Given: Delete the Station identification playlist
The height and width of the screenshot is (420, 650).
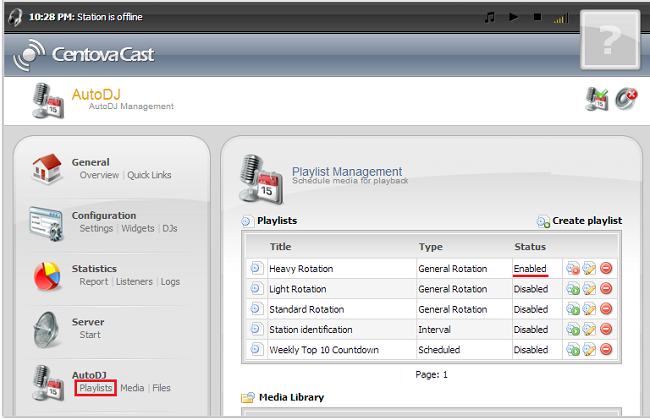Looking at the screenshot, I should (606, 329).
